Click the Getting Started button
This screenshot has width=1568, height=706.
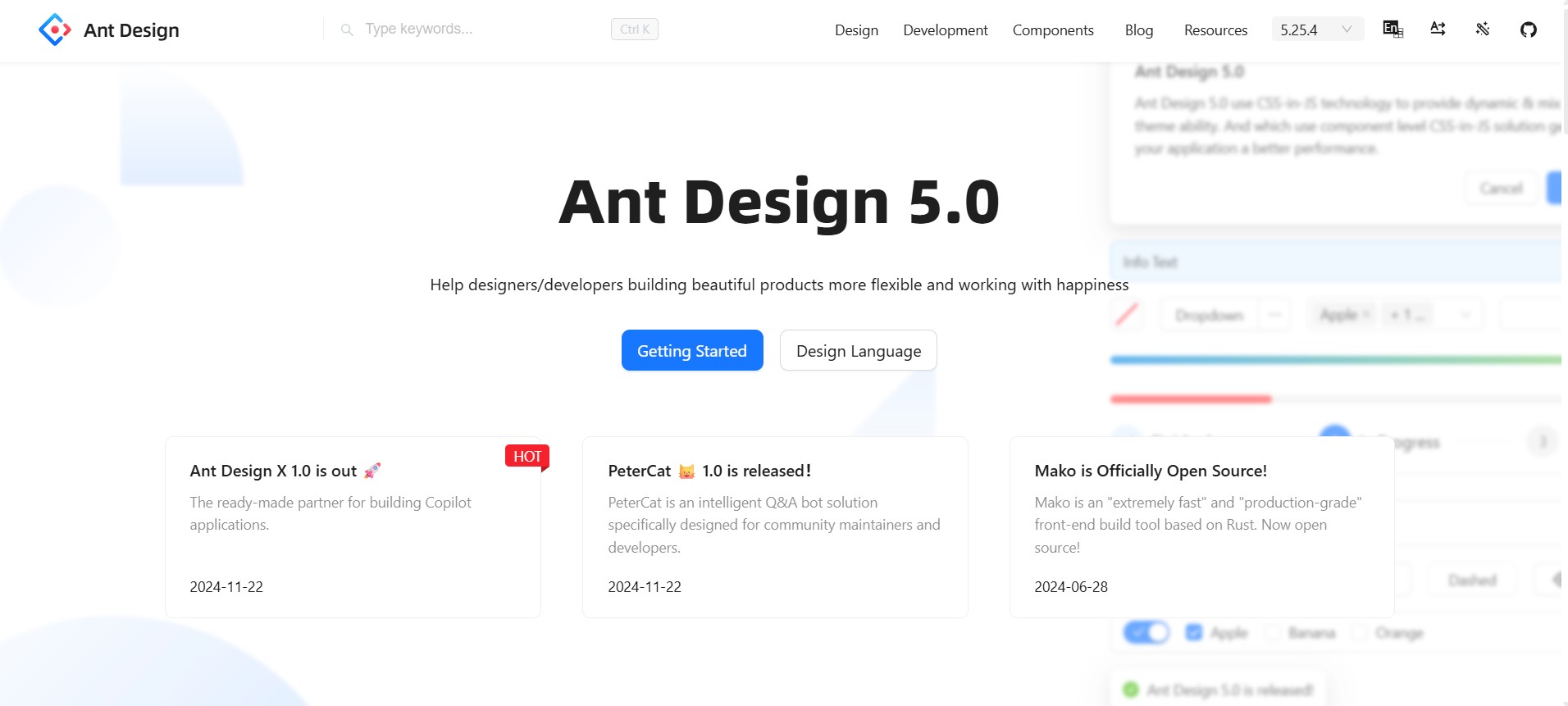692,350
